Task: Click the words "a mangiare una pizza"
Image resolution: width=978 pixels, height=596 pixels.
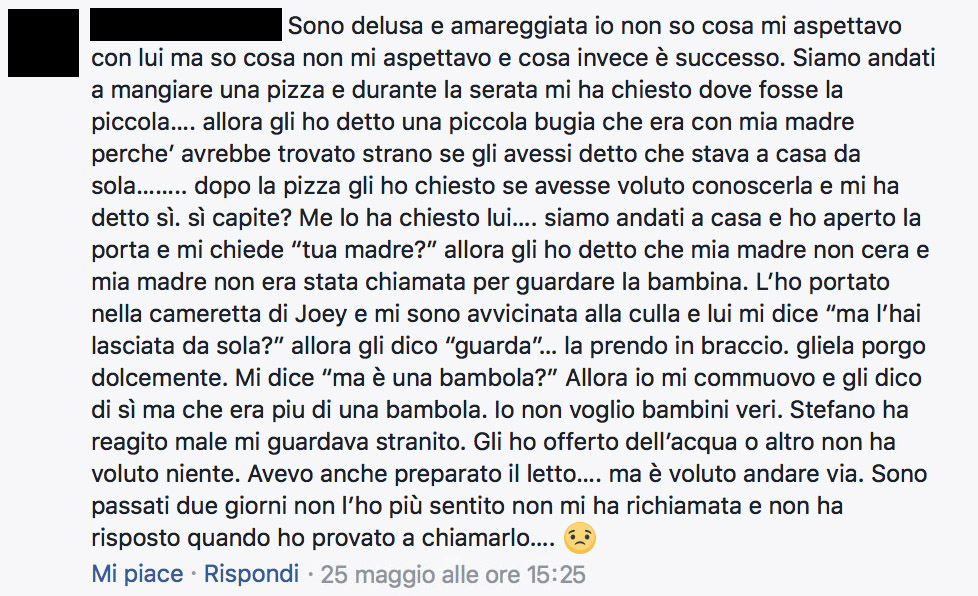Action: (208, 90)
